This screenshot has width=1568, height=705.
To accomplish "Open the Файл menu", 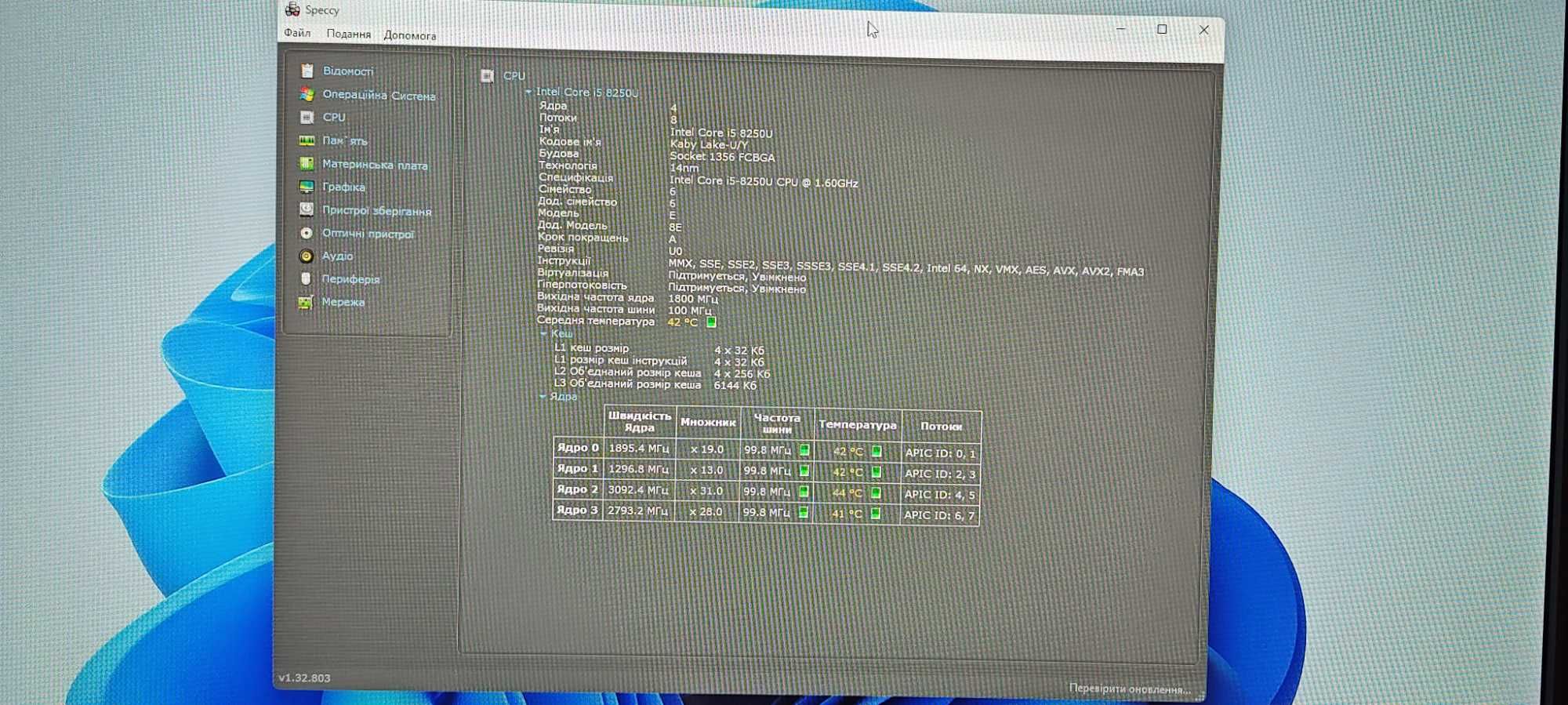I will pyautogui.click(x=297, y=33).
